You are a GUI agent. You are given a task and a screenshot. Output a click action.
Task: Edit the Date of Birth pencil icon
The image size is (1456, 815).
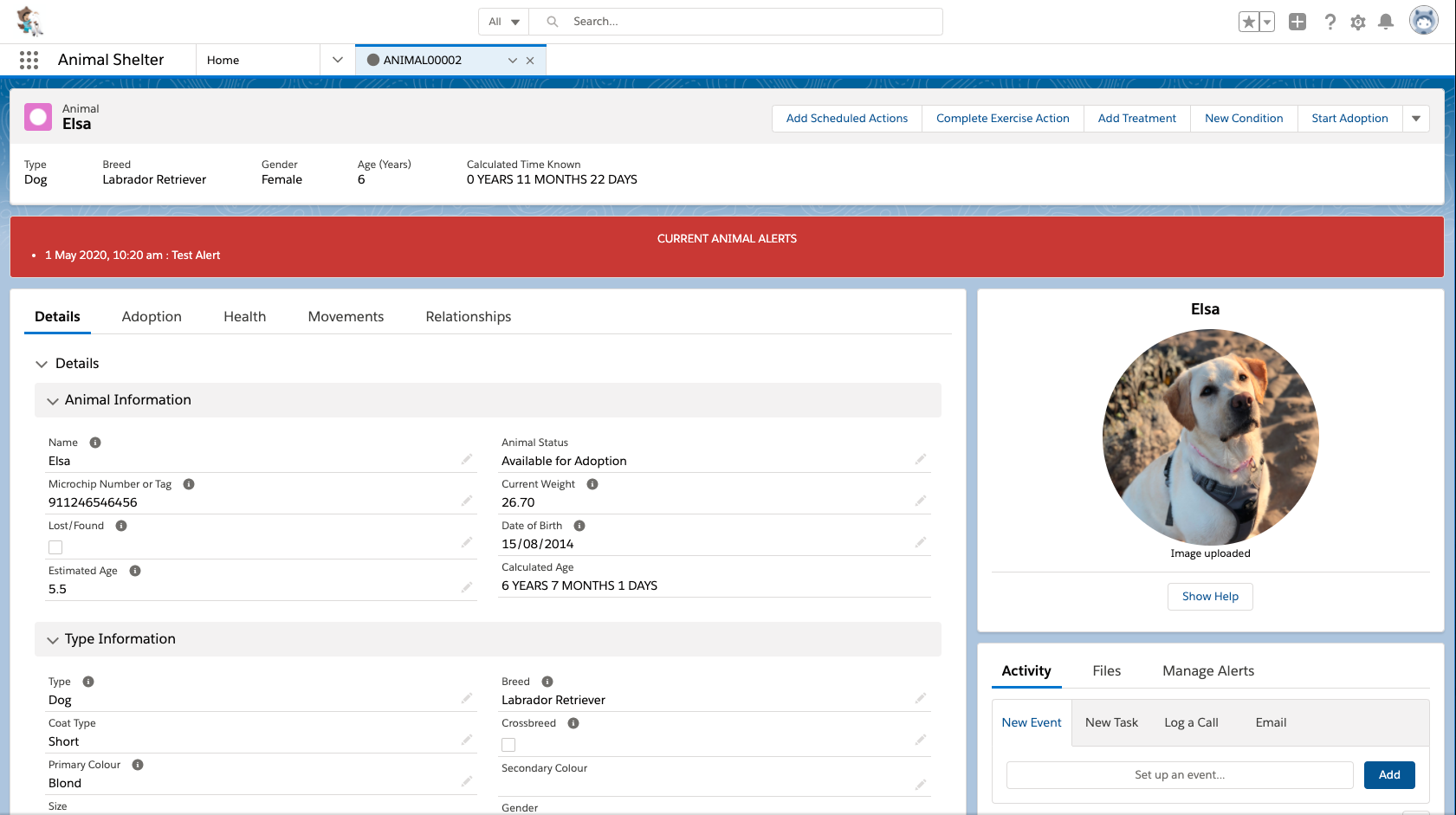(x=921, y=542)
